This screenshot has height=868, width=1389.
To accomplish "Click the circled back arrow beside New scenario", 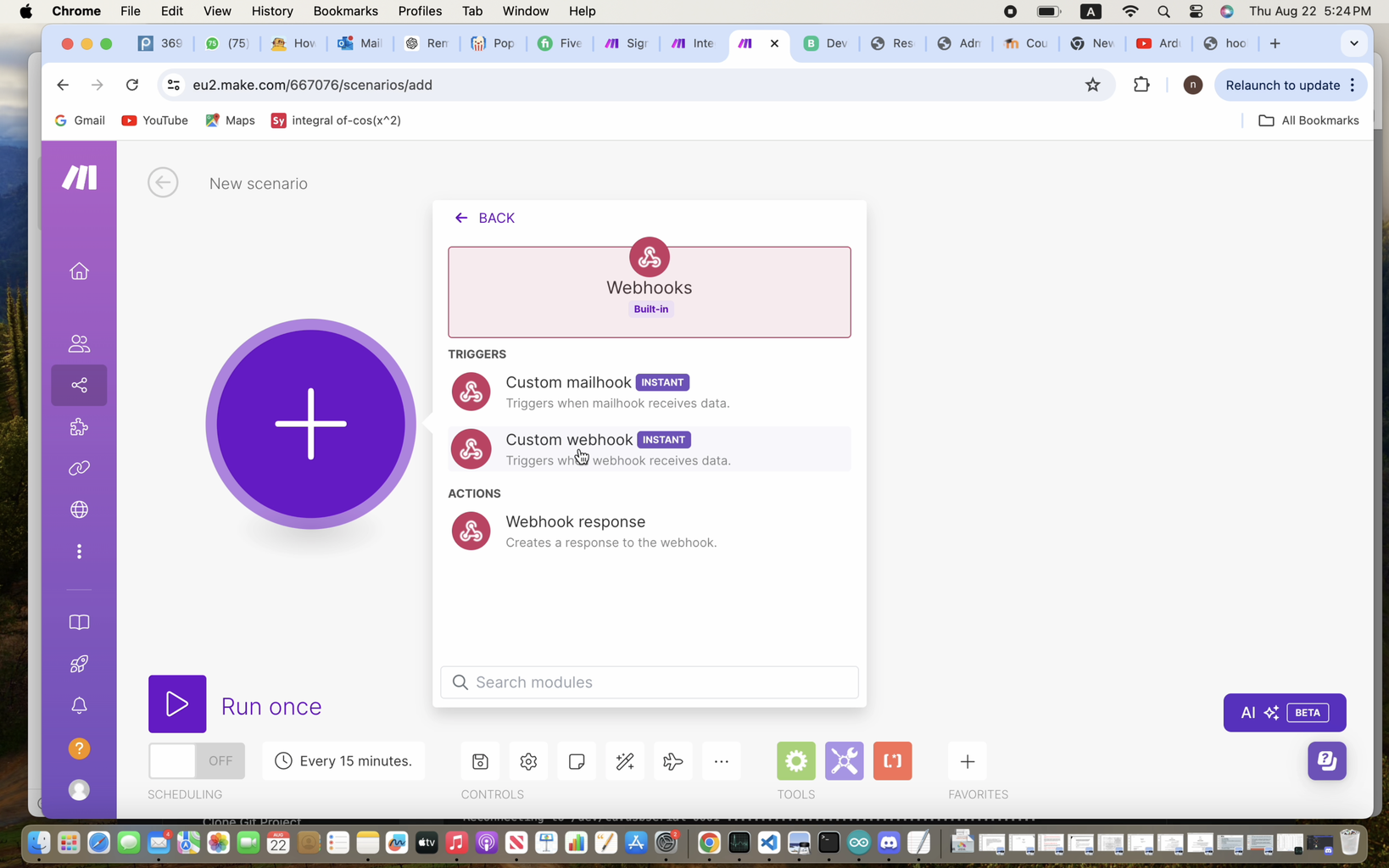I will click(163, 182).
